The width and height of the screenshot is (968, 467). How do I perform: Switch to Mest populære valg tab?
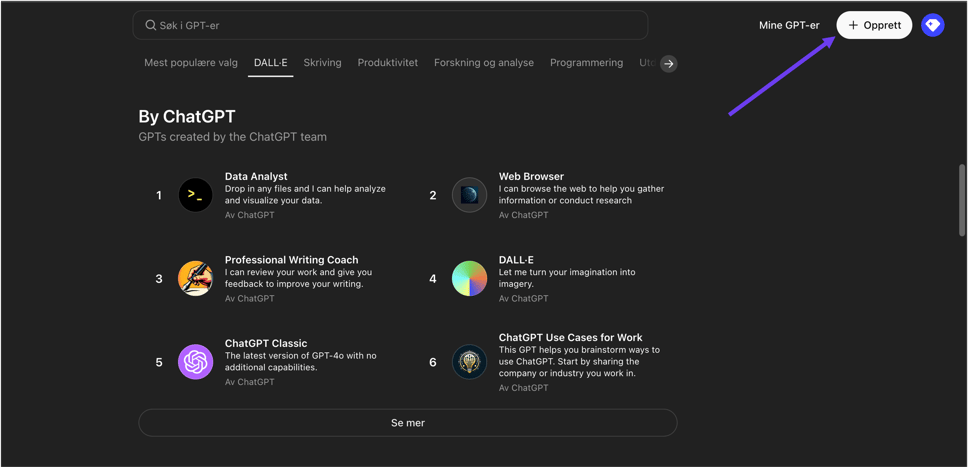click(x=191, y=63)
